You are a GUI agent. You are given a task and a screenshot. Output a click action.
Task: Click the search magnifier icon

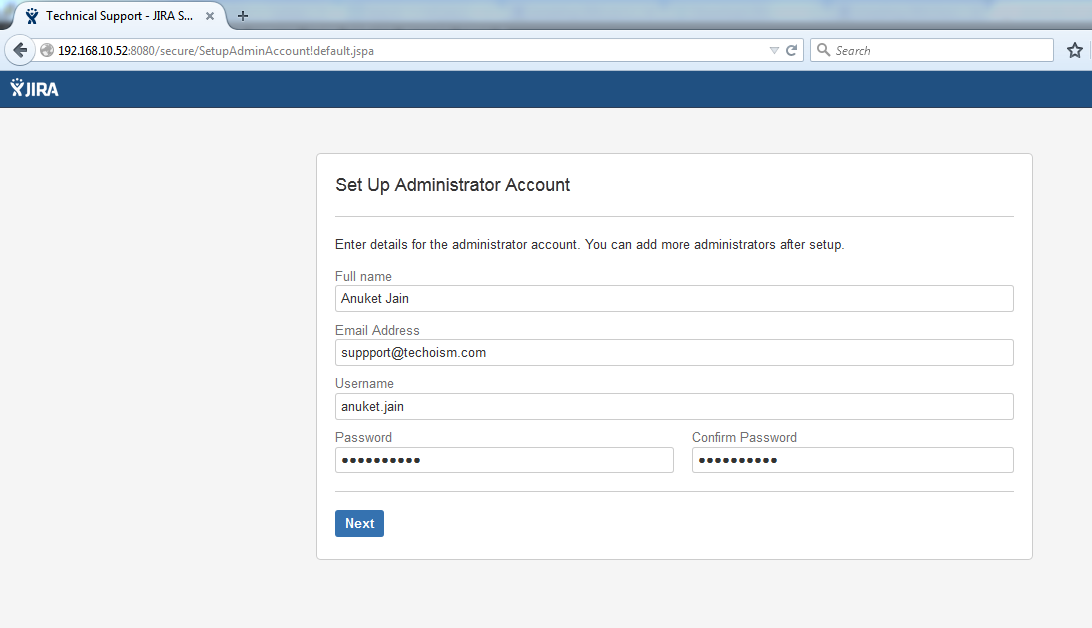823,50
